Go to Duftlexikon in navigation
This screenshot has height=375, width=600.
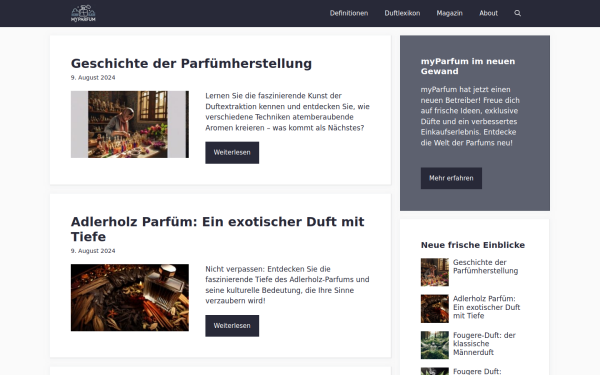(402, 13)
